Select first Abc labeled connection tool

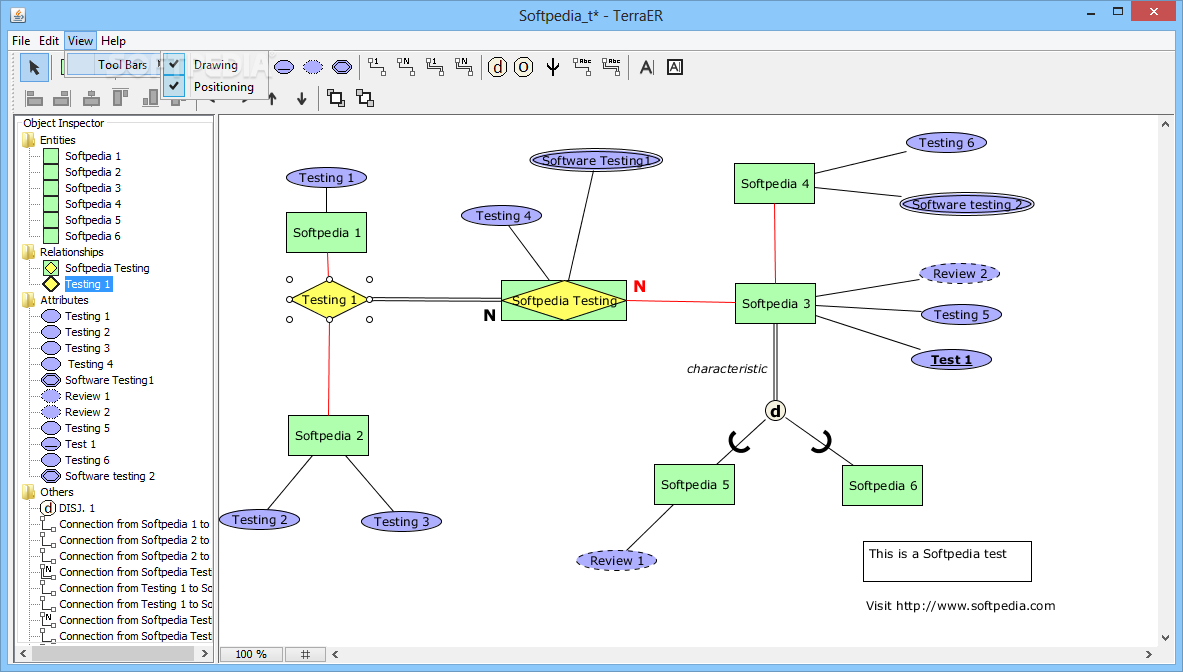[x=582, y=67]
